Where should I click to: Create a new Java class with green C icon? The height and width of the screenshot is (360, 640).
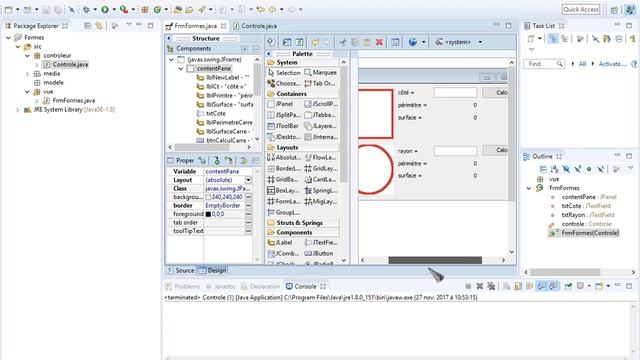(157, 9)
